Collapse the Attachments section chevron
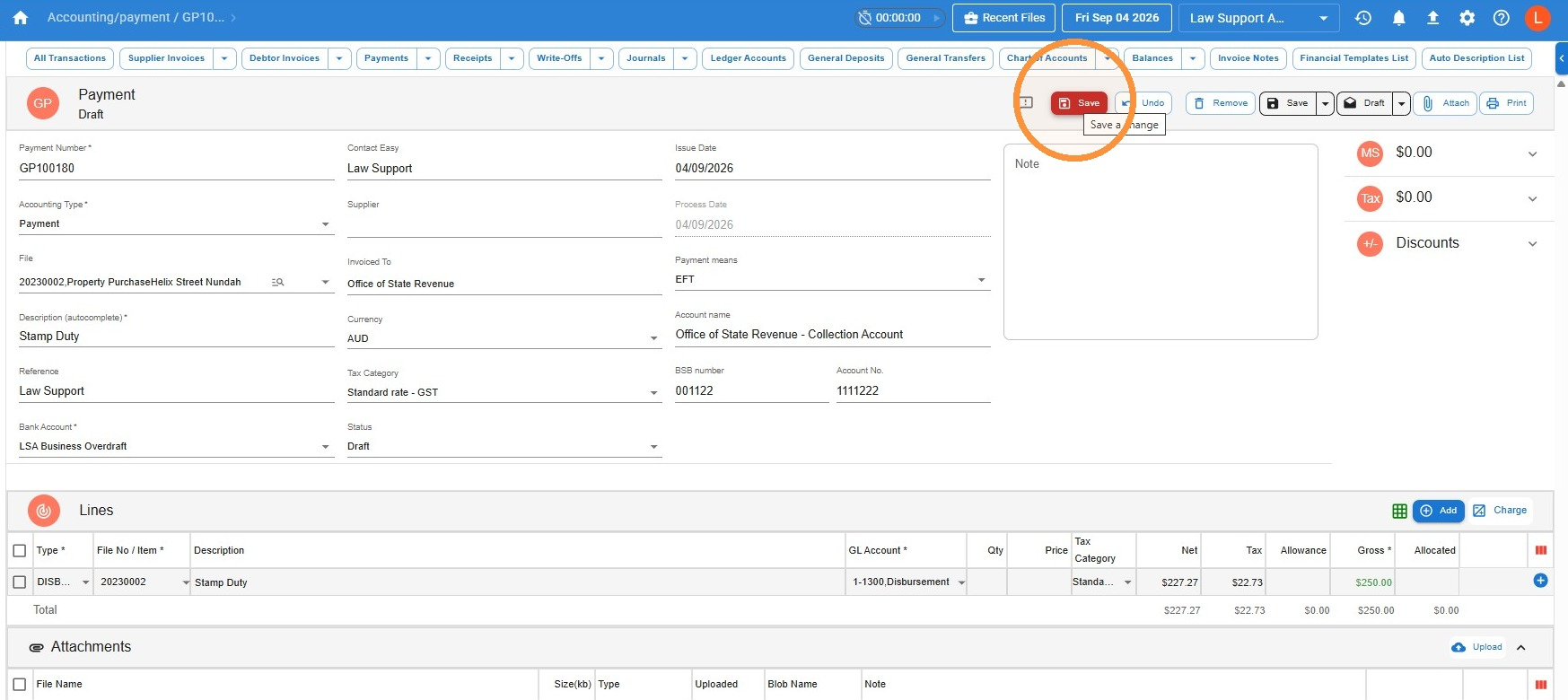The width and height of the screenshot is (1568, 700). click(x=1521, y=647)
